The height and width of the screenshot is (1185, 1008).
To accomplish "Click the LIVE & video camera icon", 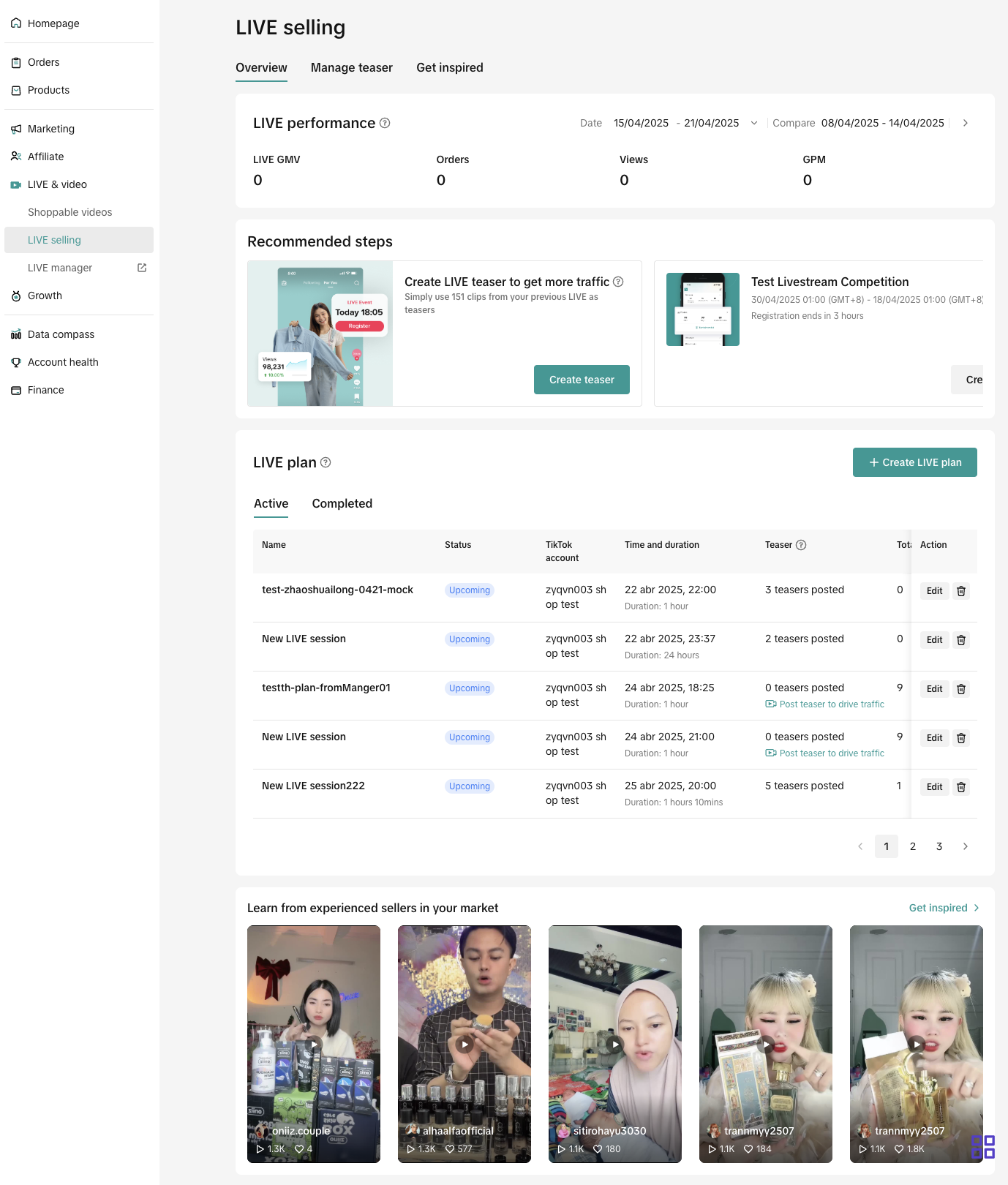I will (16, 184).
